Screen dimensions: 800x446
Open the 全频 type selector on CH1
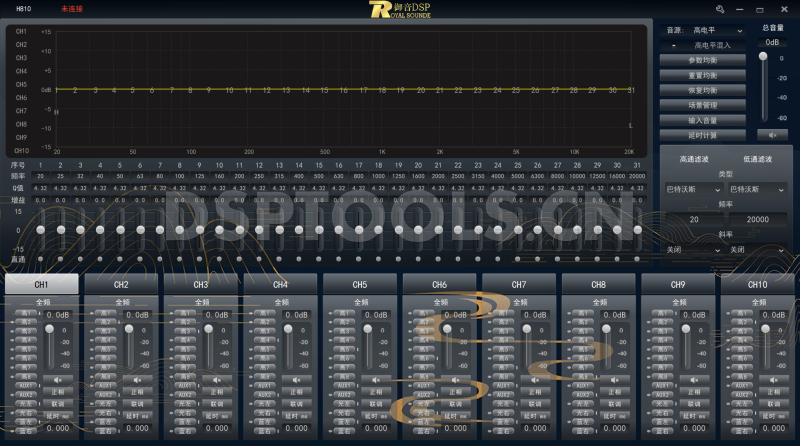43,302
